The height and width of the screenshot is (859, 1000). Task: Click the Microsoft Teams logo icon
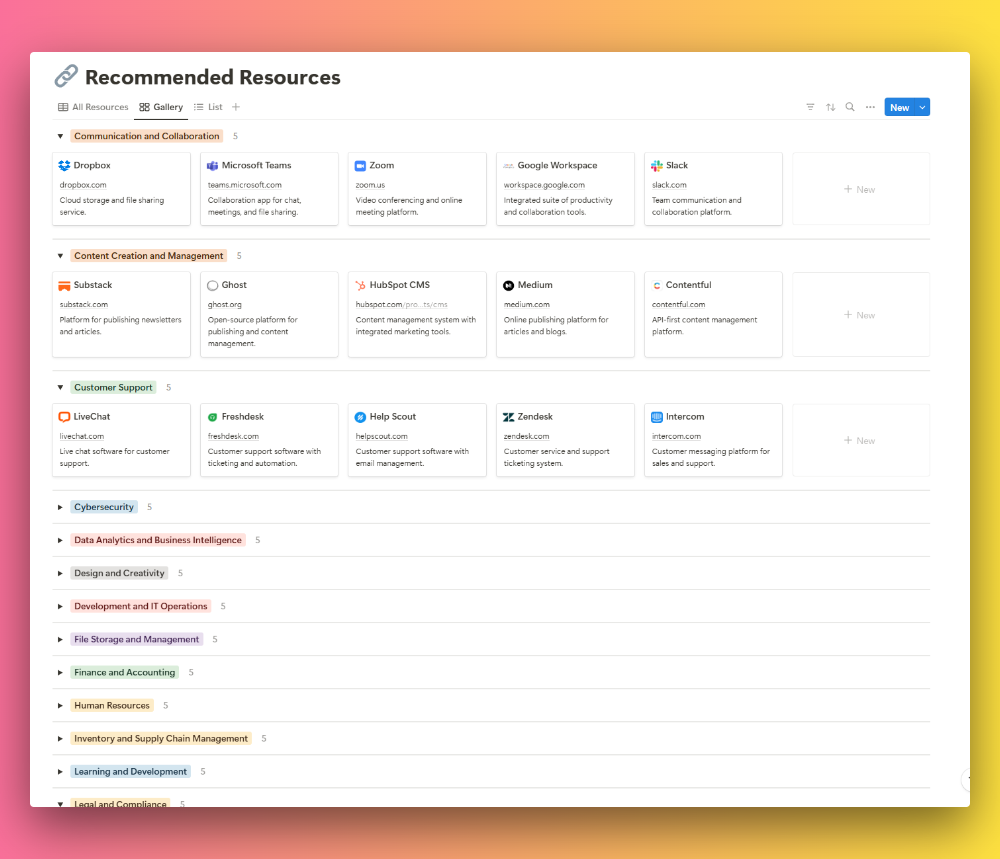(212, 165)
